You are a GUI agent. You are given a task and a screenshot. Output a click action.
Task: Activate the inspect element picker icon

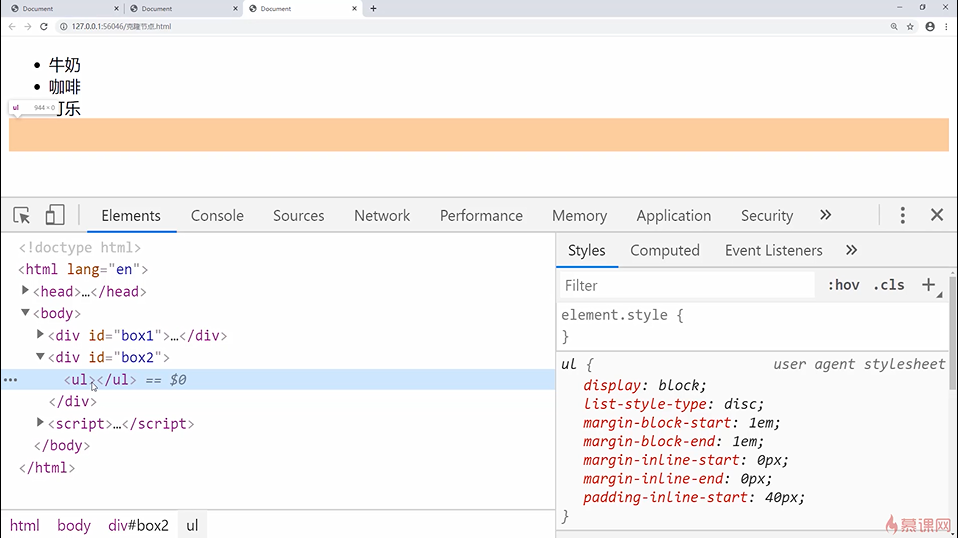pyautogui.click(x=22, y=215)
